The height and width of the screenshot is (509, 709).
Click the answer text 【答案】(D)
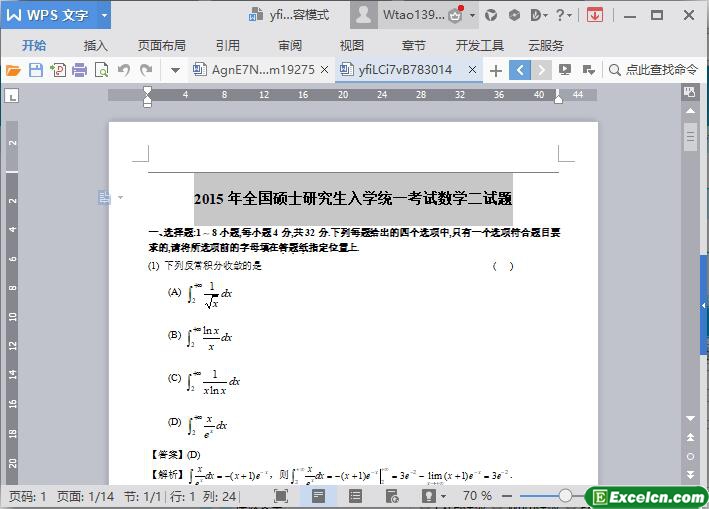coord(176,455)
